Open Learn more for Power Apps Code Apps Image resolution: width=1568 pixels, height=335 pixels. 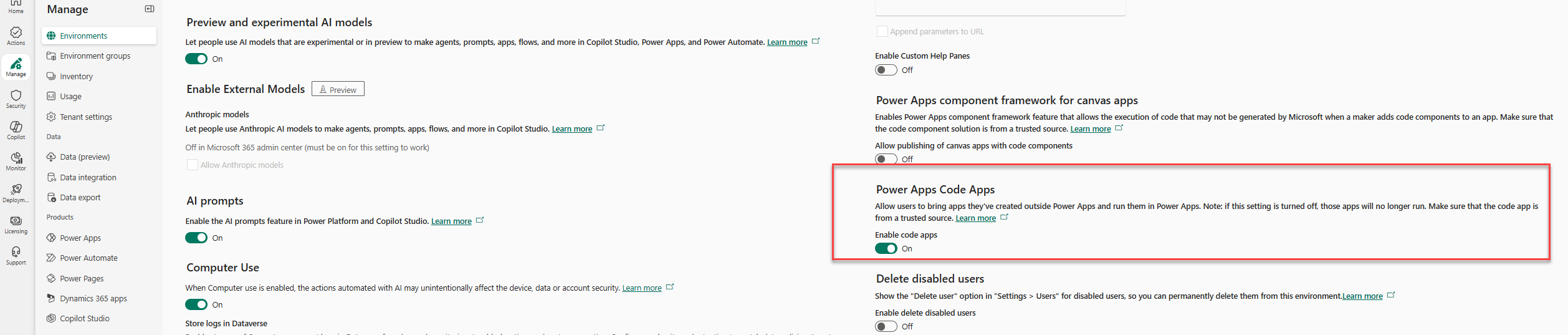(x=975, y=218)
